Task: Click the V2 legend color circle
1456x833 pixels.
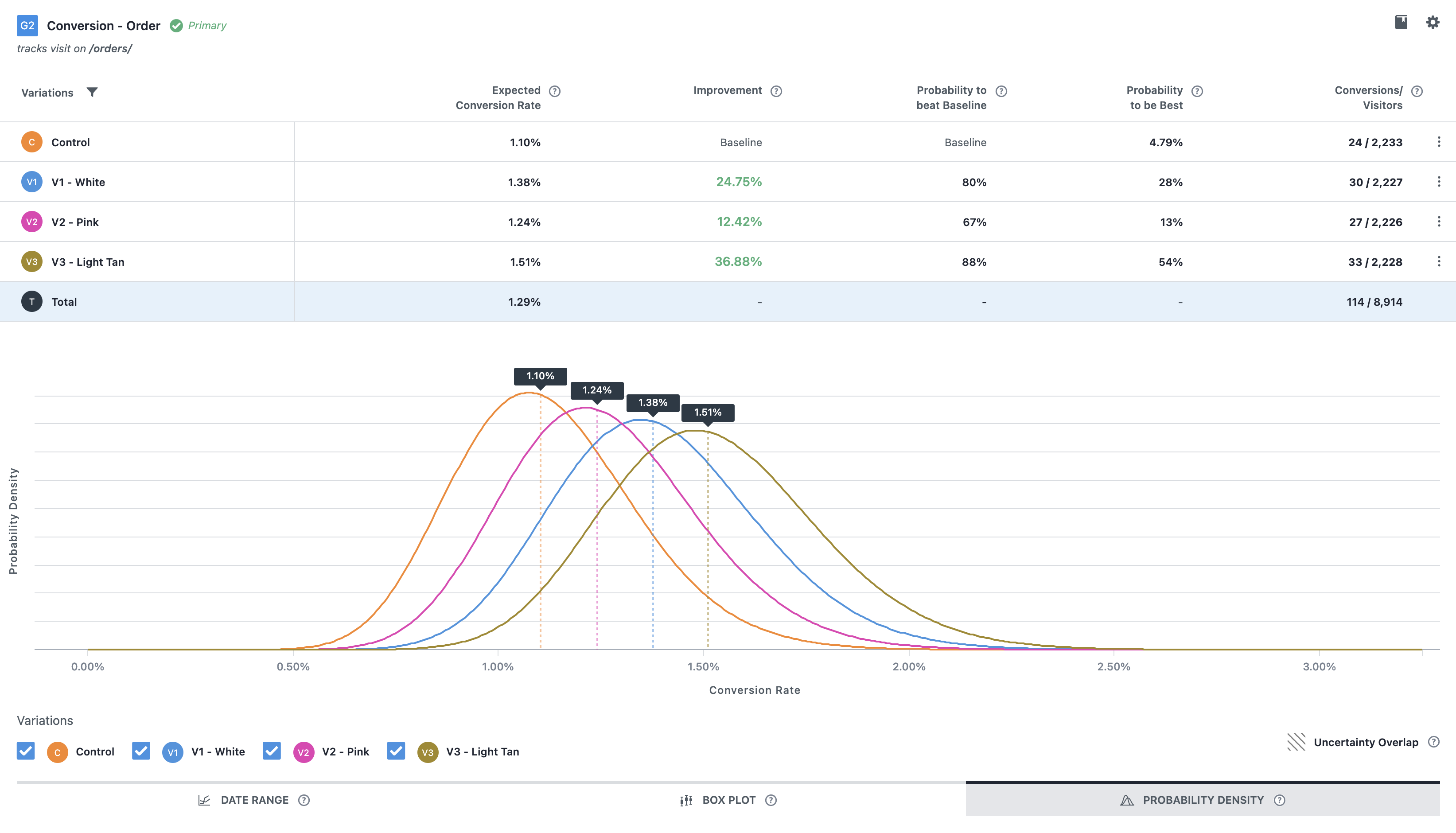Action: click(x=304, y=752)
